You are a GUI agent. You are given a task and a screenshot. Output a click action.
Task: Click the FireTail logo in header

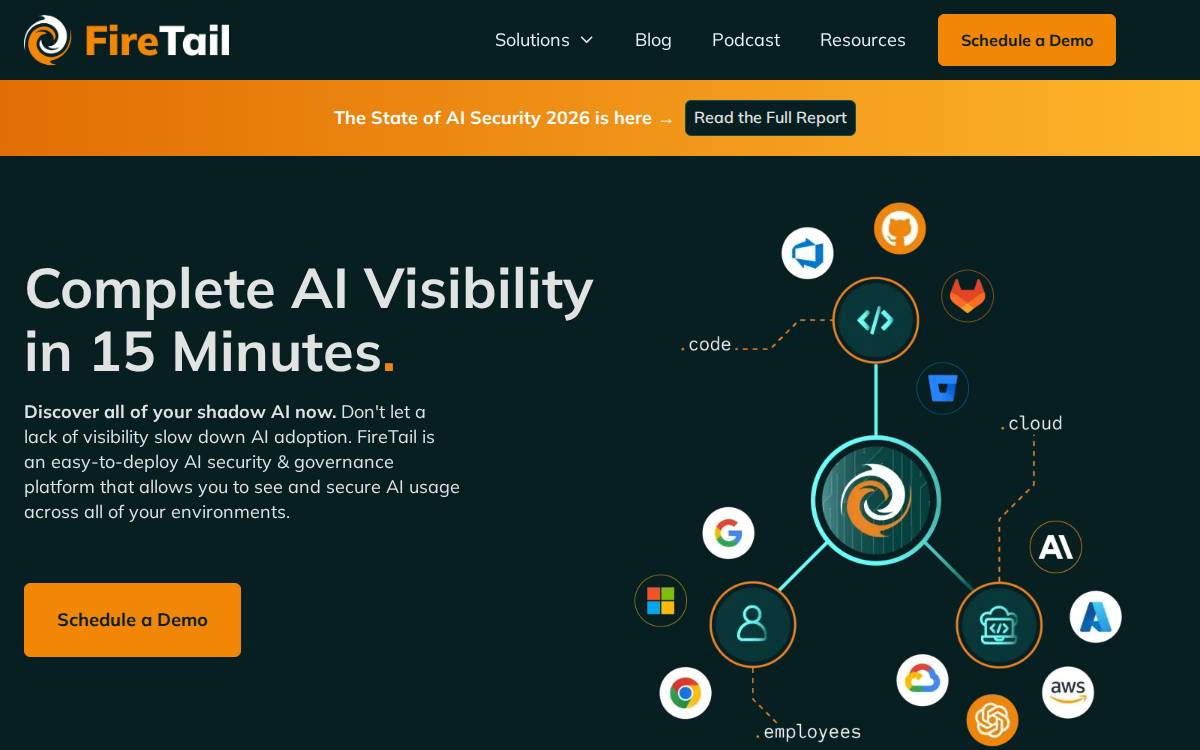point(127,40)
